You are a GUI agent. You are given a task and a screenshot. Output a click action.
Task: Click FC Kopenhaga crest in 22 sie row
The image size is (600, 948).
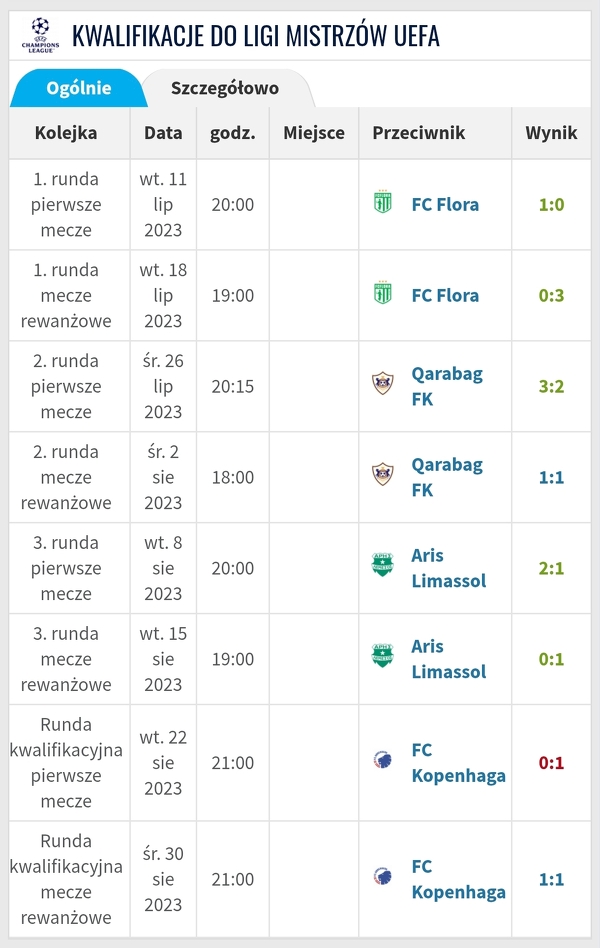point(383,763)
